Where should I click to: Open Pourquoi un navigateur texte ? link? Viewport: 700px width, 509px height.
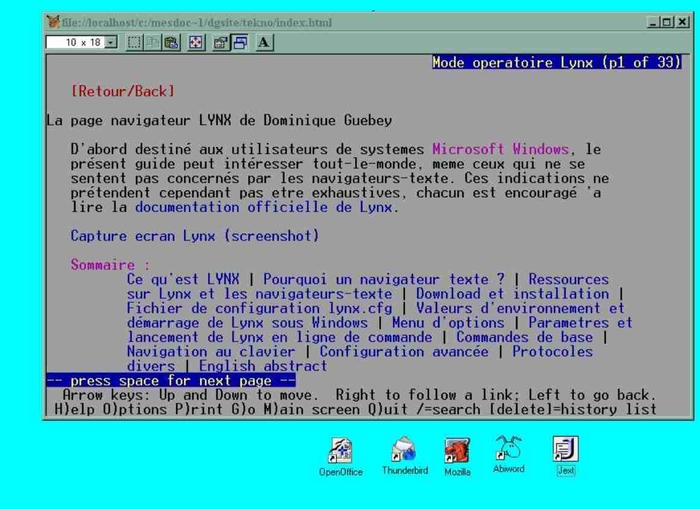tap(384, 279)
